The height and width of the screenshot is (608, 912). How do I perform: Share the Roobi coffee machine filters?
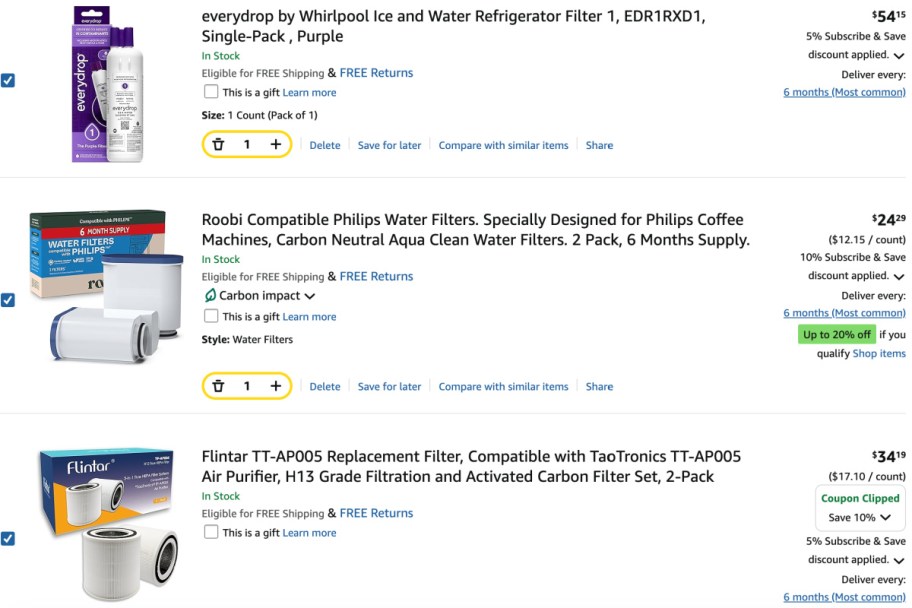(x=598, y=385)
